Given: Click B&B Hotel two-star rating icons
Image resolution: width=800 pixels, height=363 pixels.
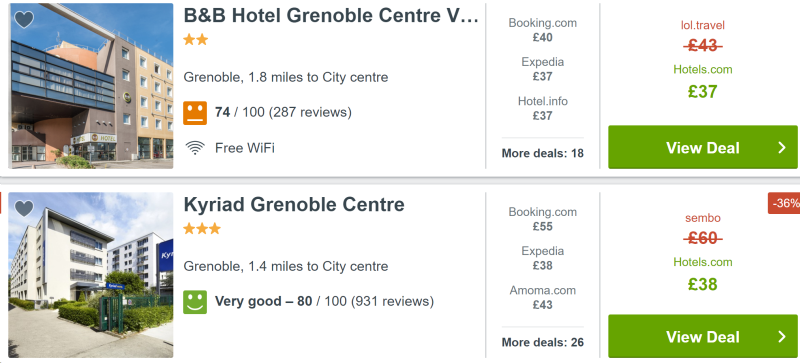Looking at the screenshot, I should click(195, 40).
